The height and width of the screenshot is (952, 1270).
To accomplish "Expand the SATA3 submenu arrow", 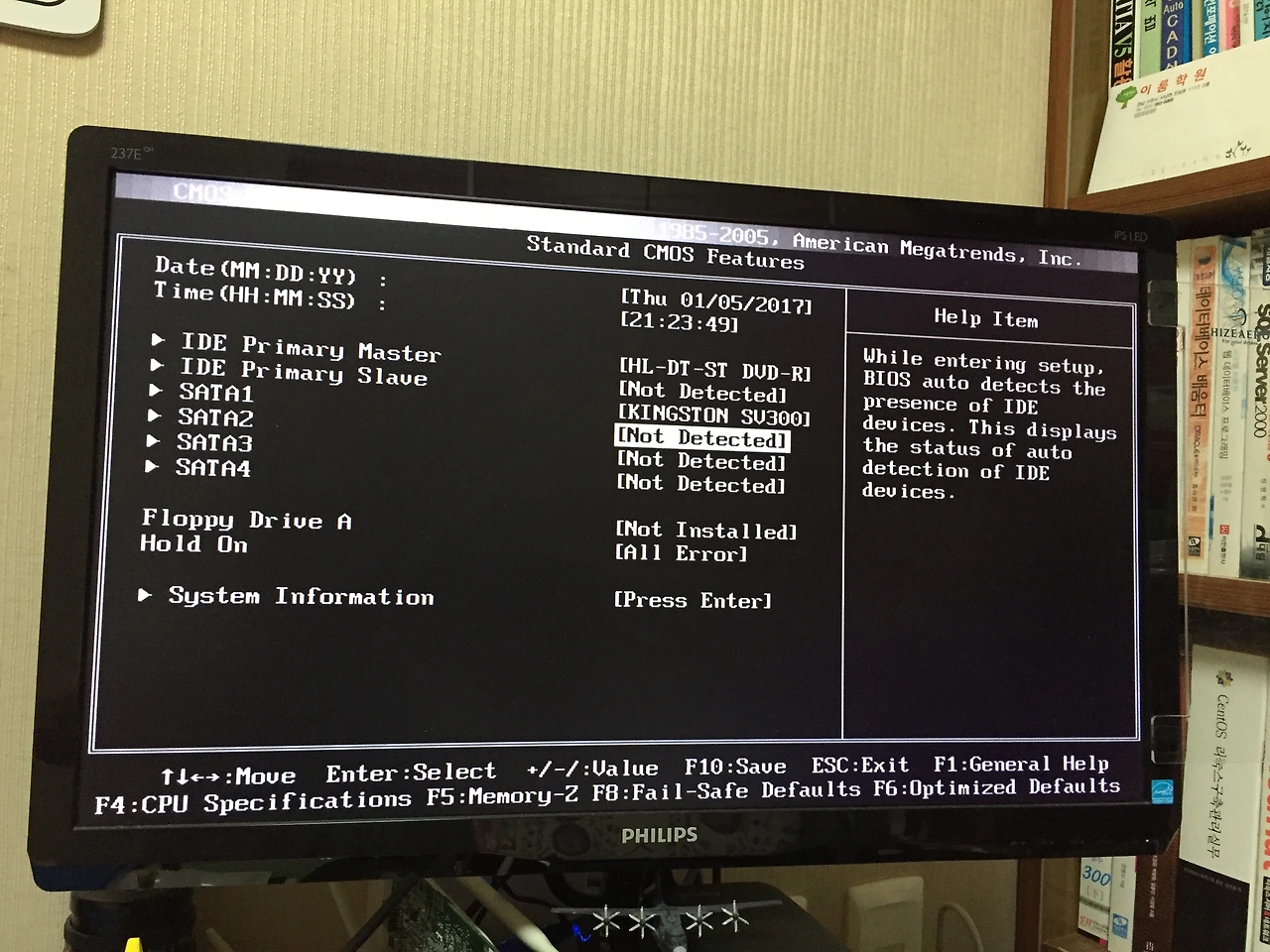I will 154,440.
